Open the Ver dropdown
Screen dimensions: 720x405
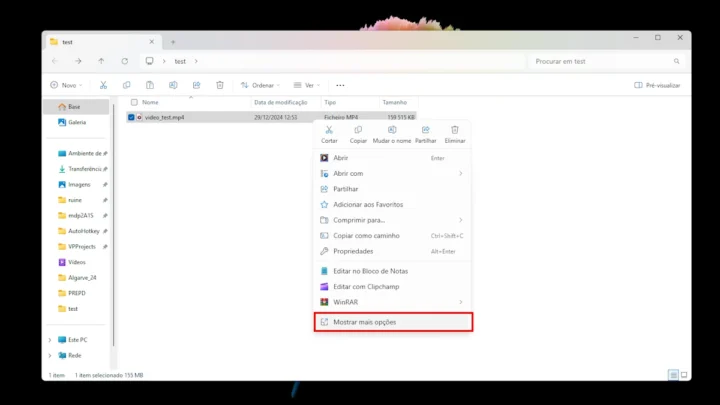(307, 85)
